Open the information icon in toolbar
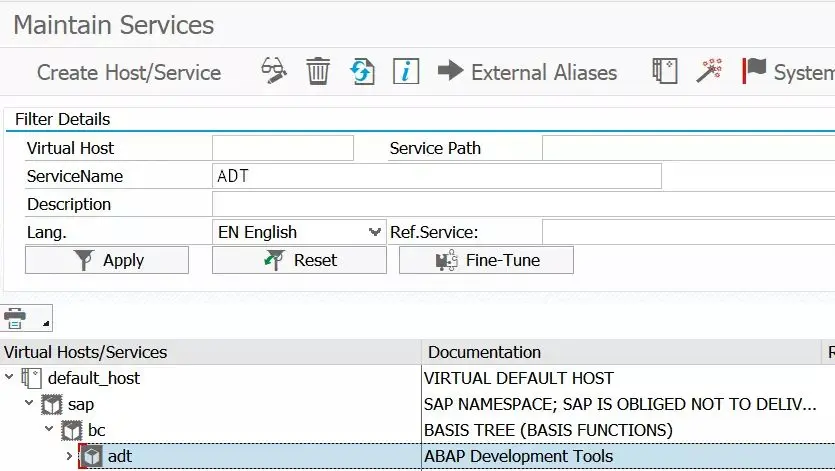This screenshot has height=471, width=835. 405,71
